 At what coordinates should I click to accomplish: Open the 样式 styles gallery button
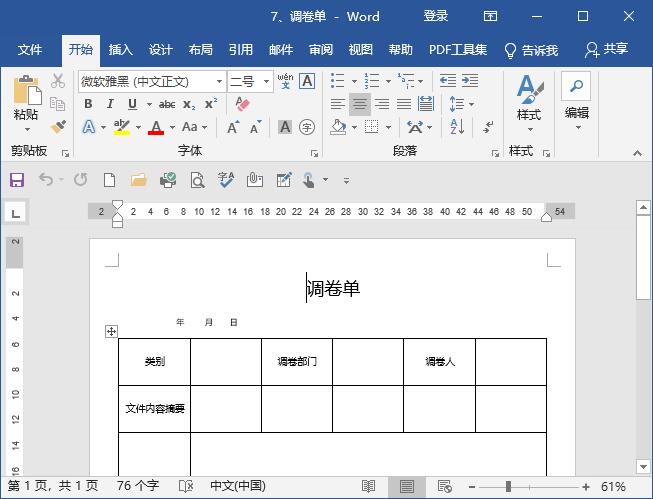[x=529, y=104]
